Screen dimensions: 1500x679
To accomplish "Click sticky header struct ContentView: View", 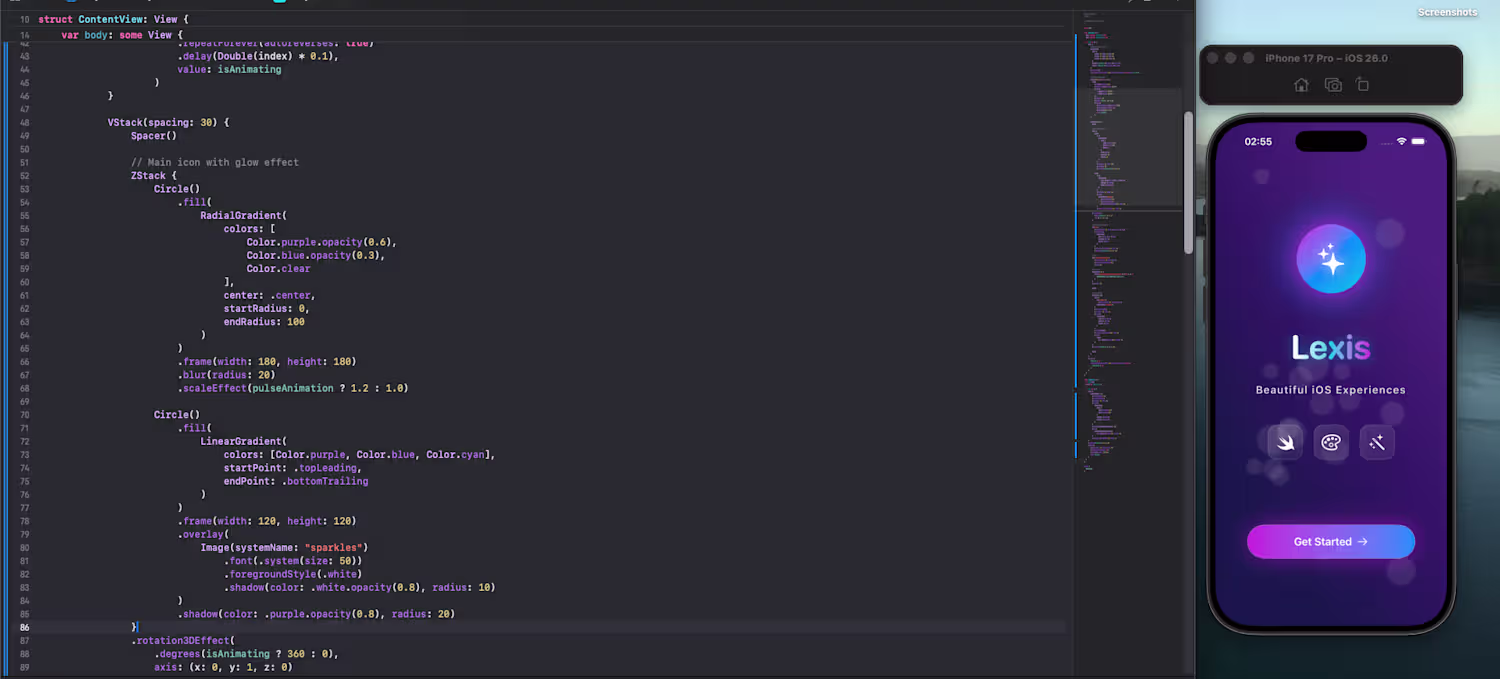I will pos(112,19).
